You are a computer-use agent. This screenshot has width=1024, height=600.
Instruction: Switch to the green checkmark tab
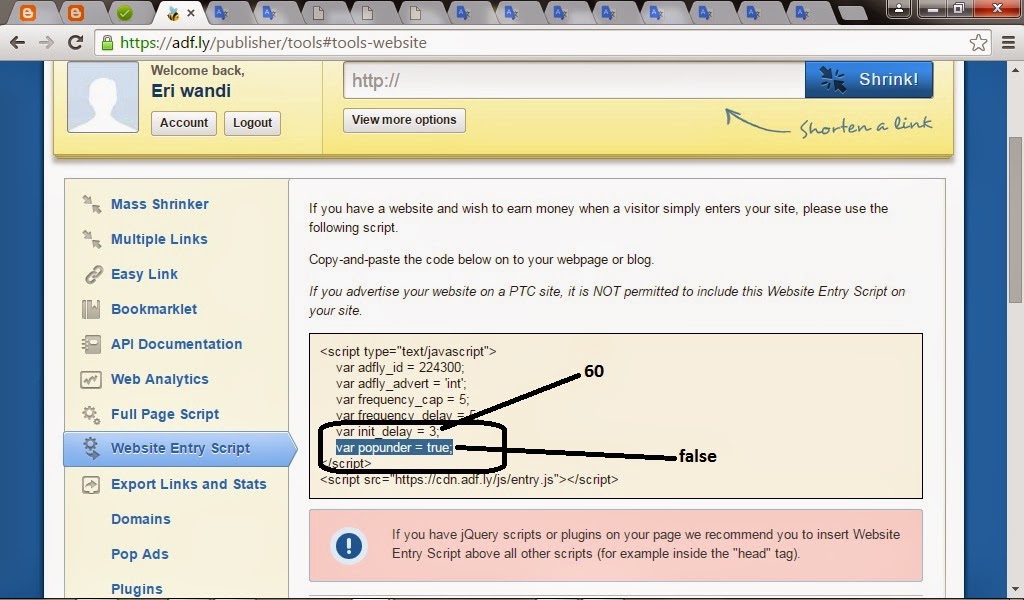click(125, 12)
